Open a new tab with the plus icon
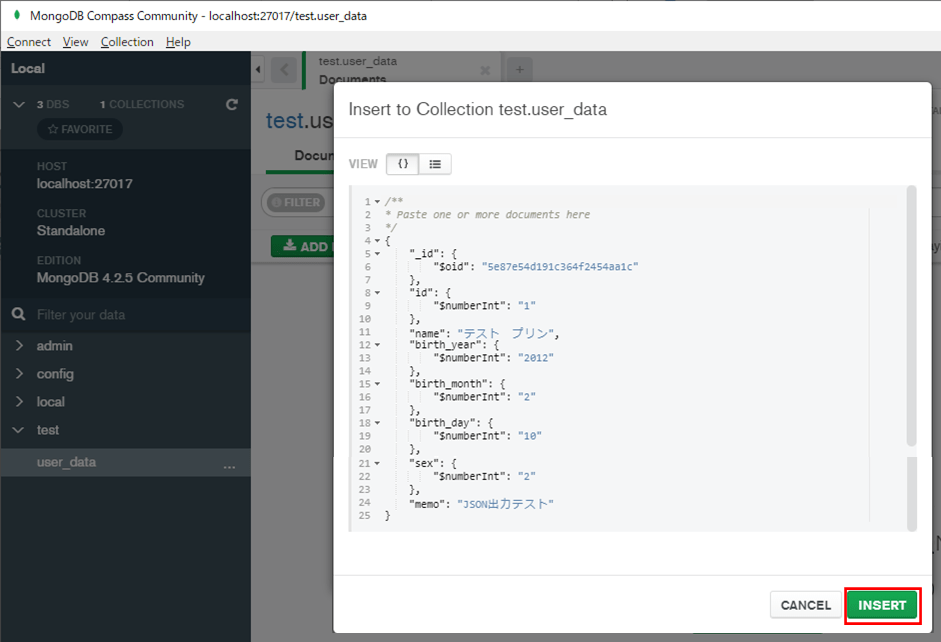Image resolution: width=941 pixels, height=642 pixels. pyautogui.click(x=519, y=68)
